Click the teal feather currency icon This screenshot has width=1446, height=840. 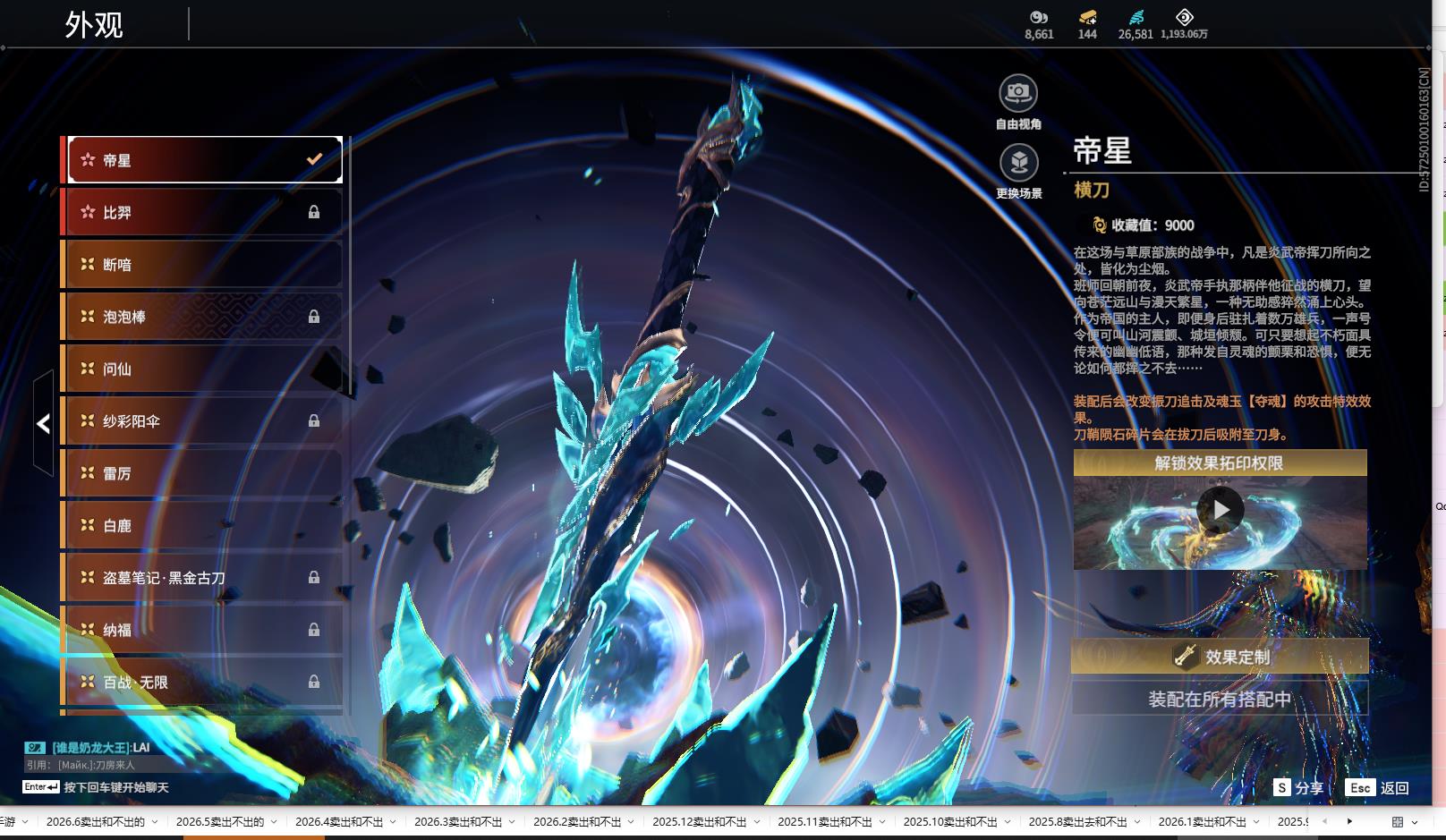[1136, 17]
